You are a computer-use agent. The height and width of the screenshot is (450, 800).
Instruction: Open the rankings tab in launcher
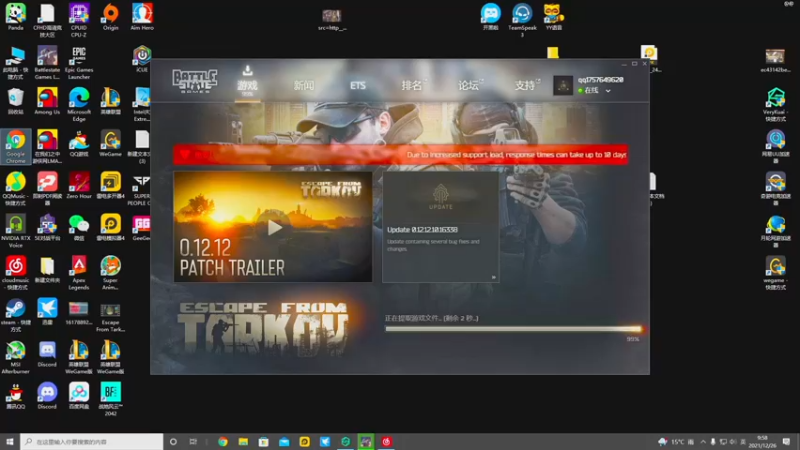412,85
